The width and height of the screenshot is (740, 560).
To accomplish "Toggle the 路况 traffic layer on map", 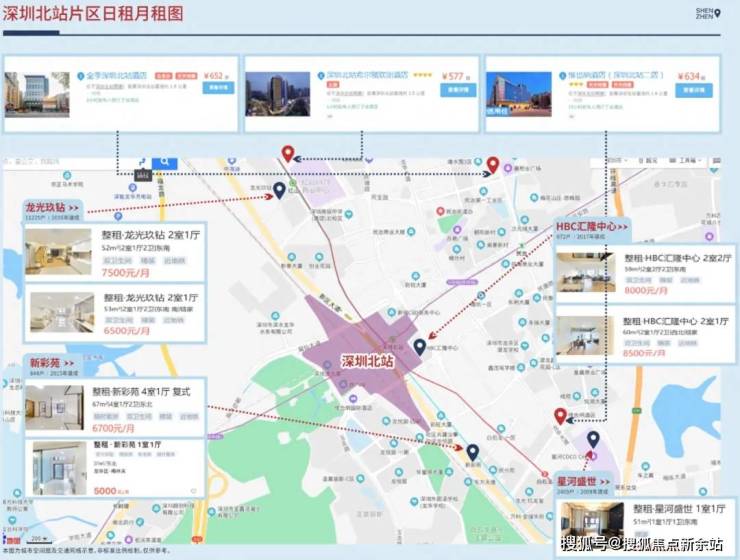I will click(648, 161).
